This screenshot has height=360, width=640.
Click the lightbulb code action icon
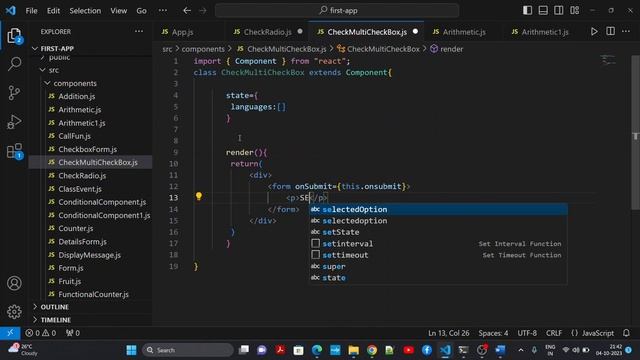click(x=199, y=196)
